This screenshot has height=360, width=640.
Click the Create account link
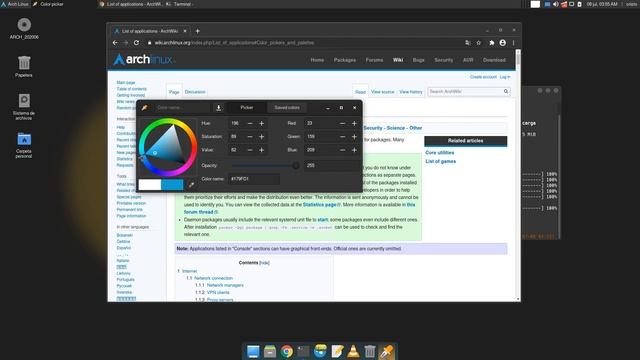coord(483,77)
